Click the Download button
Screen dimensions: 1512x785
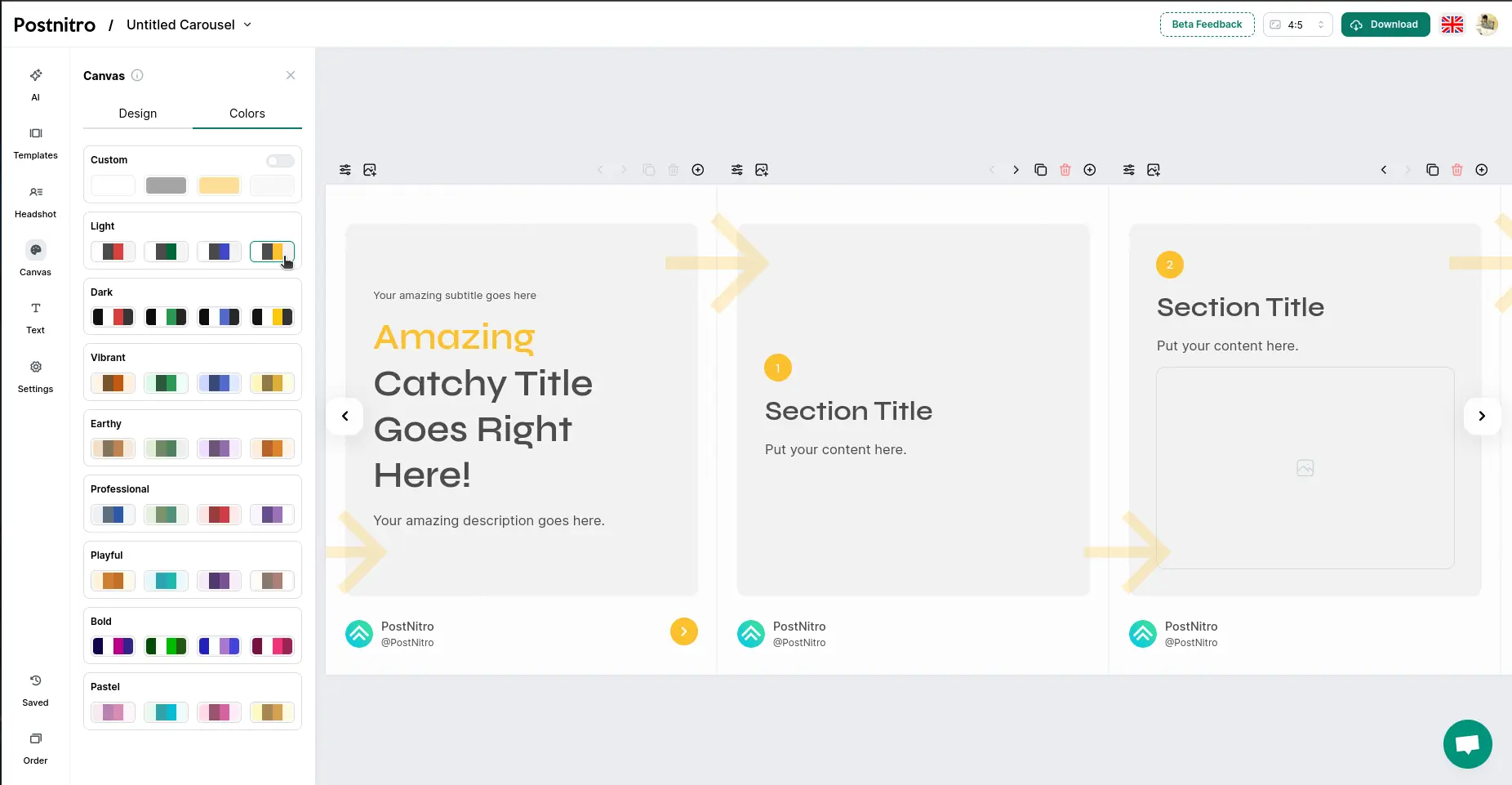pyautogui.click(x=1385, y=25)
